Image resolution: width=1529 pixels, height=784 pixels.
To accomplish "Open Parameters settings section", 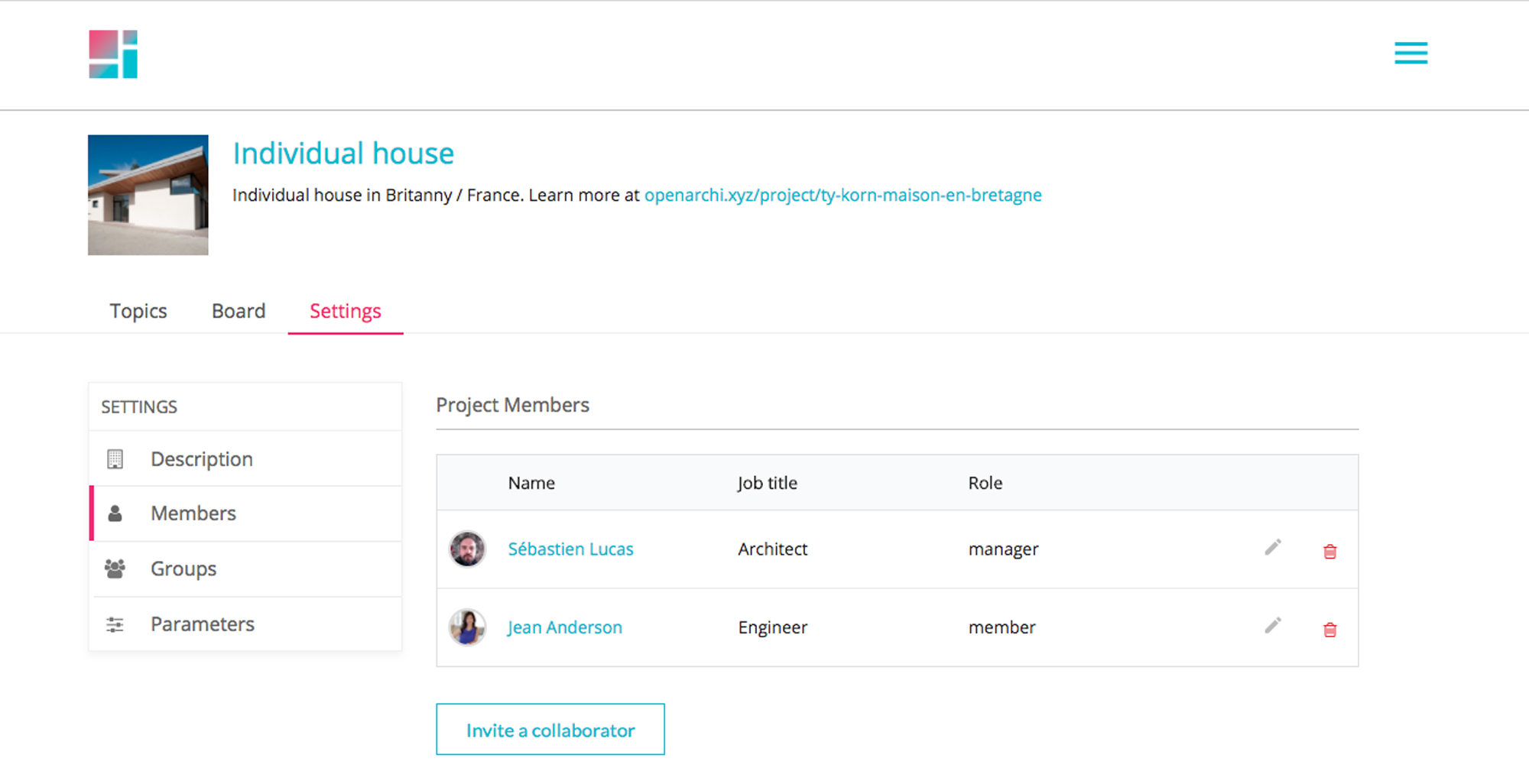I will tap(245, 624).
